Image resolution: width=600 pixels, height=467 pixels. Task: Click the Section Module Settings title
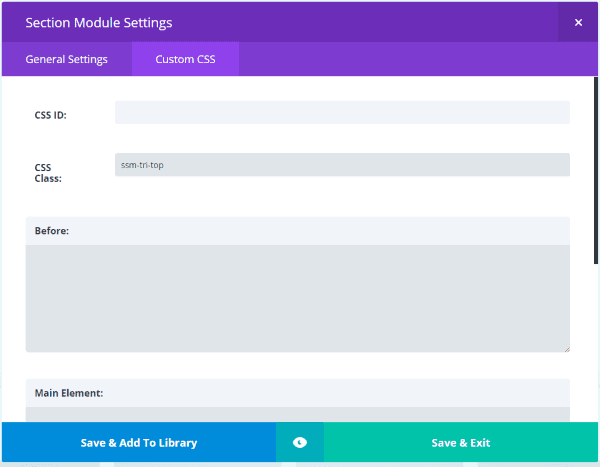point(98,22)
